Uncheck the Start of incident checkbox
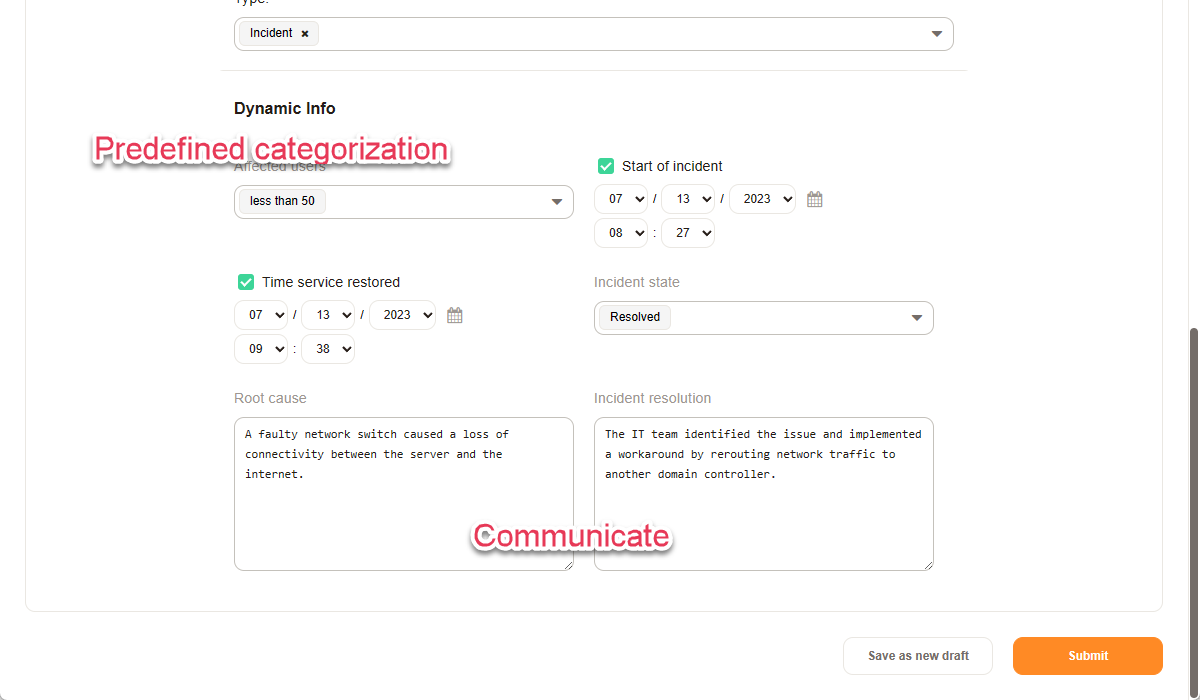This screenshot has width=1200, height=700. click(606, 166)
